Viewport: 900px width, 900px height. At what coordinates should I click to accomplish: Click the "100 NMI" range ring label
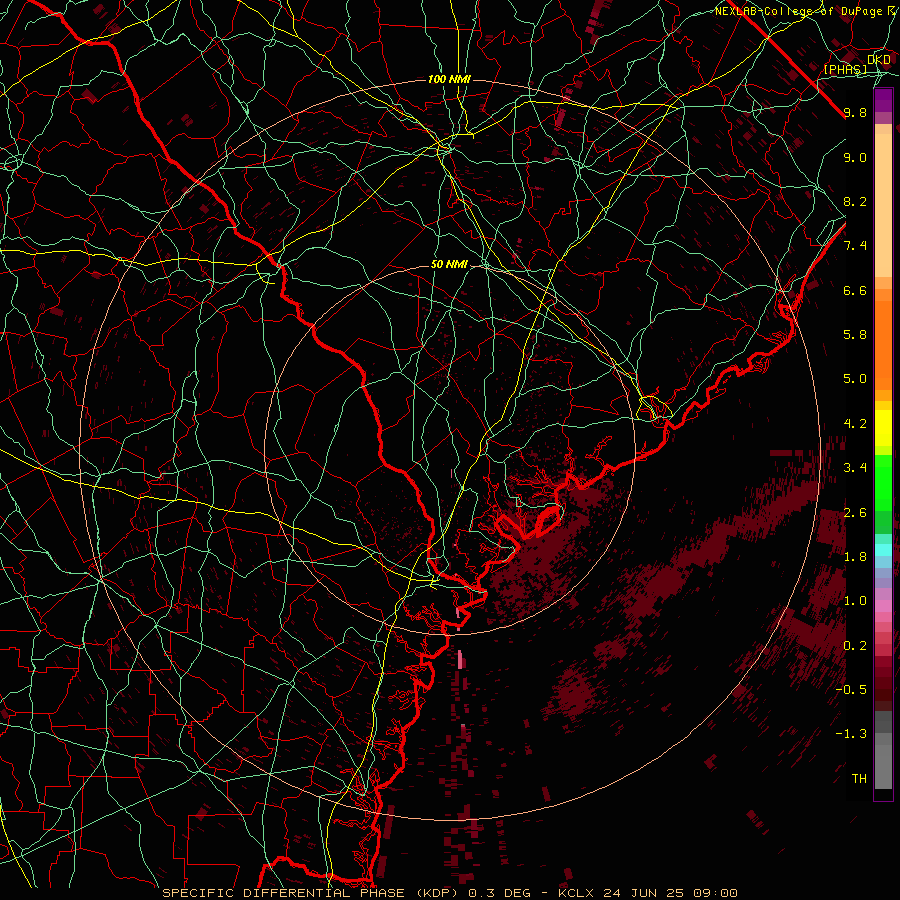click(x=449, y=79)
